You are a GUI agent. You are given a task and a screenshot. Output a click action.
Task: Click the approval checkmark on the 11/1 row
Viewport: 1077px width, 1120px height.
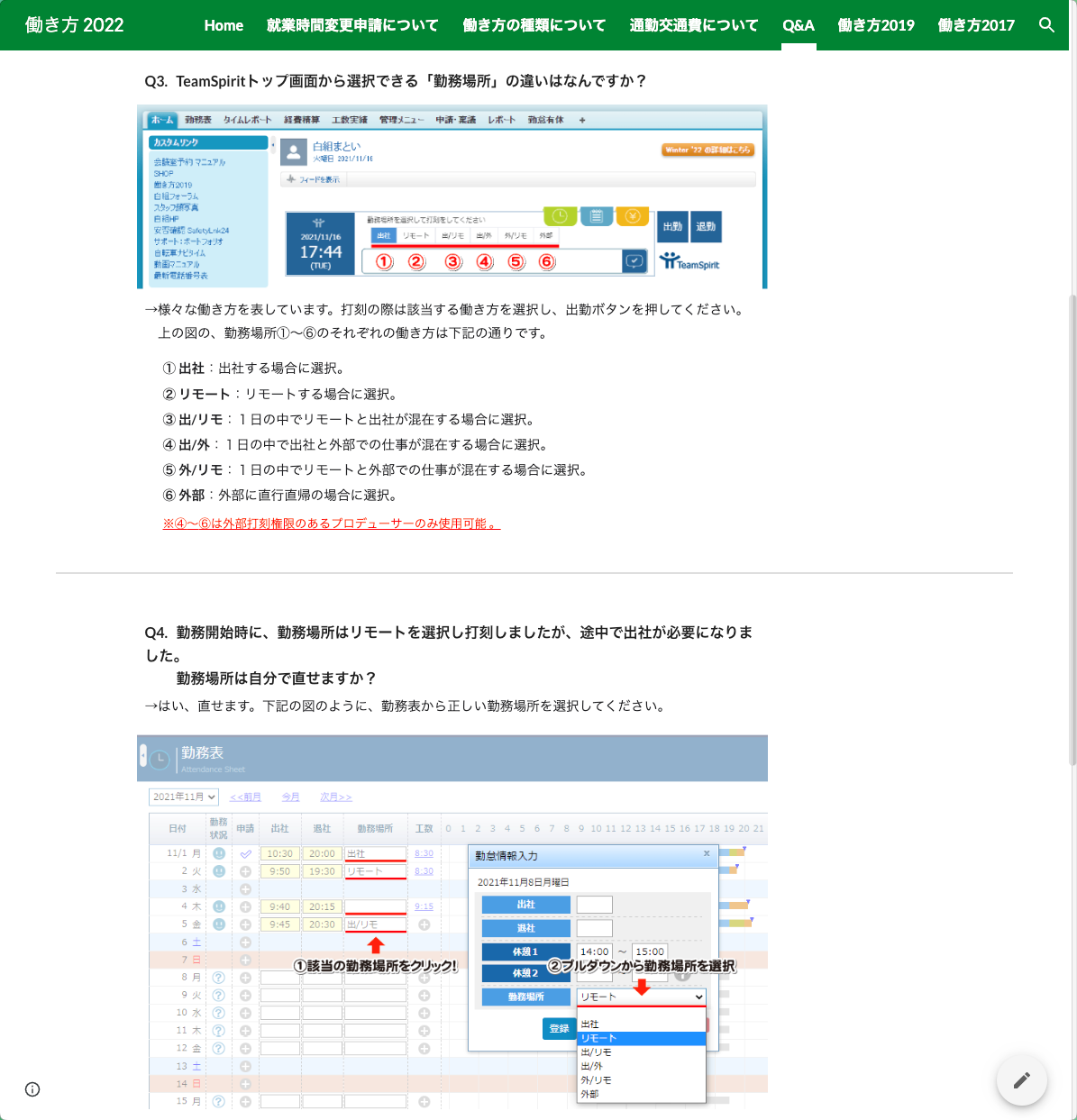click(x=245, y=853)
